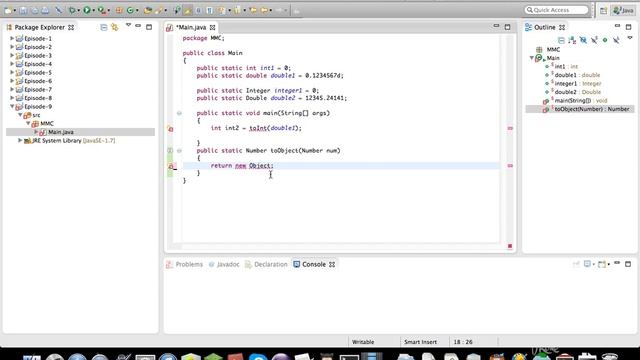Click the Run Last Tool toolbar icon
This screenshot has height=360, width=640.
coord(101,10)
